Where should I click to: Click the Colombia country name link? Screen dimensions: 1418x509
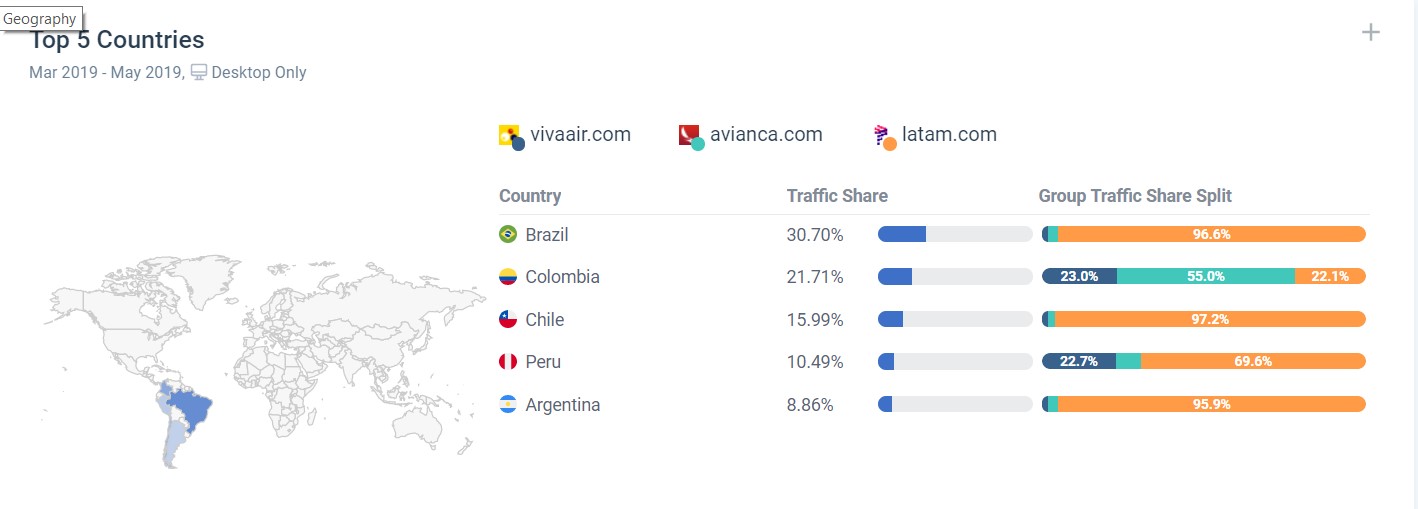[562, 276]
